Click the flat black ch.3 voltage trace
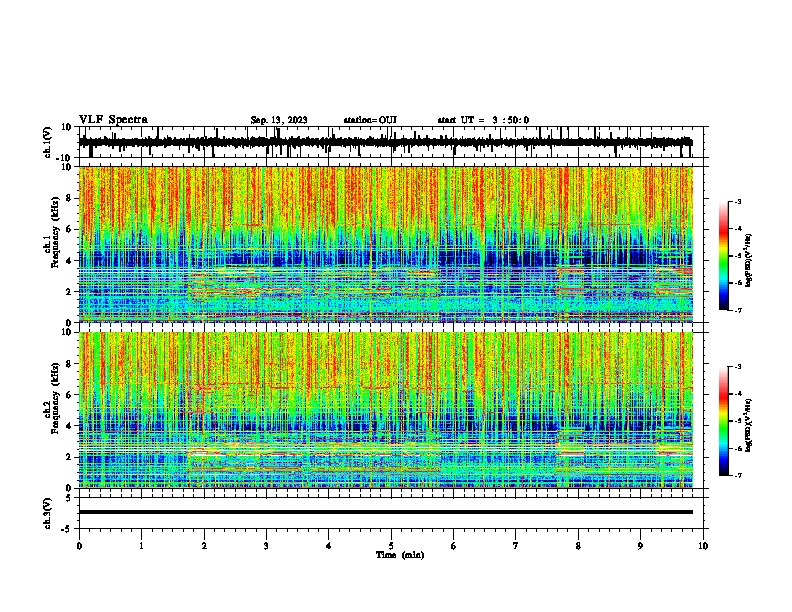792x612 pixels. tap(386, 512)
